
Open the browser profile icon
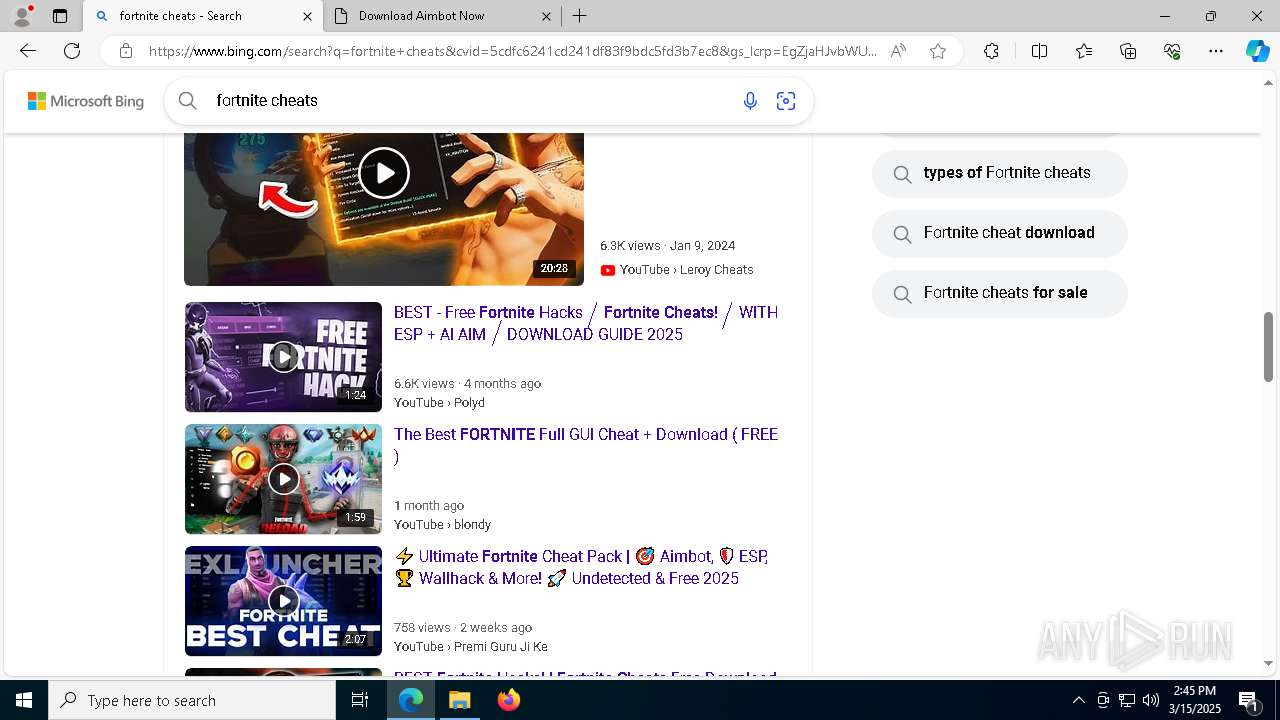(x=21, y=16)
